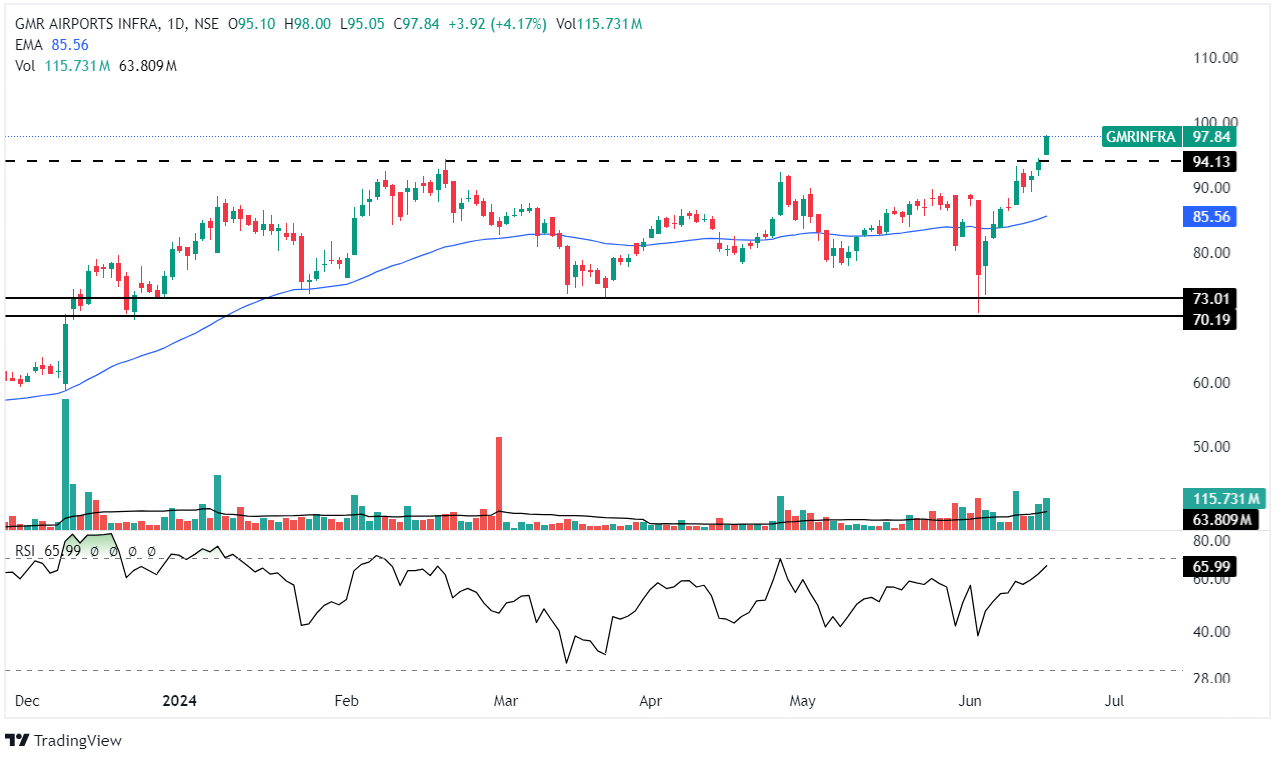Click the GMRINFRA price tag
The height and width of the screenshot is (762, 1283).
(1141, 137)
